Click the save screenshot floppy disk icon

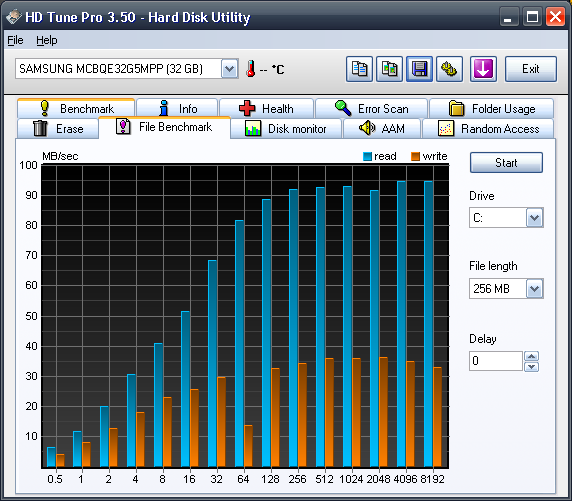(x=420, y=69)
